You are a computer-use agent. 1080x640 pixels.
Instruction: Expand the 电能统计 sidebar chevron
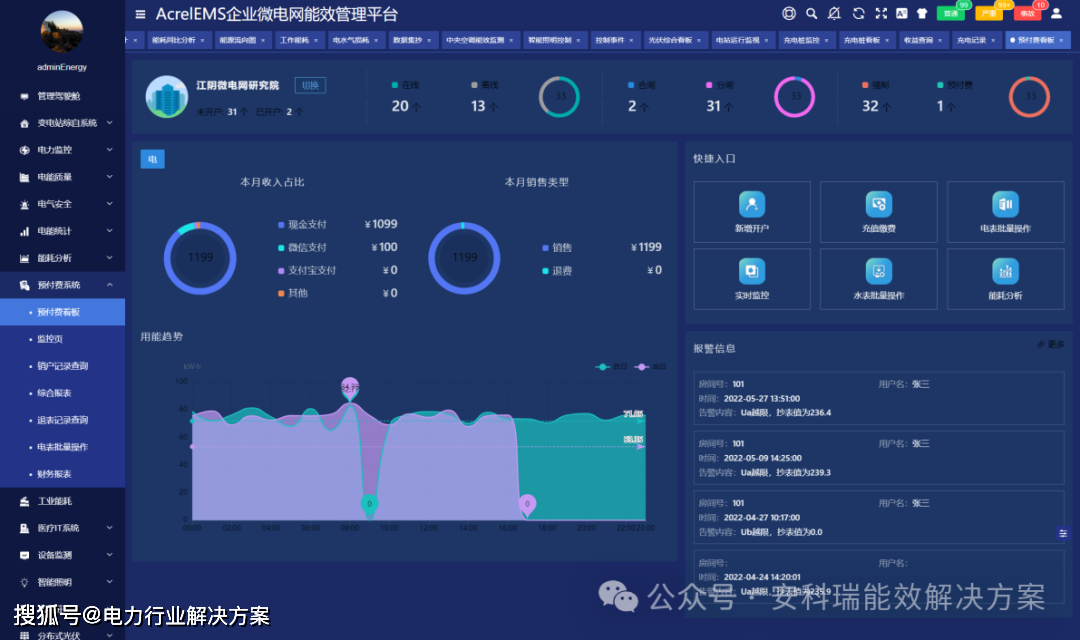[110, 231]
